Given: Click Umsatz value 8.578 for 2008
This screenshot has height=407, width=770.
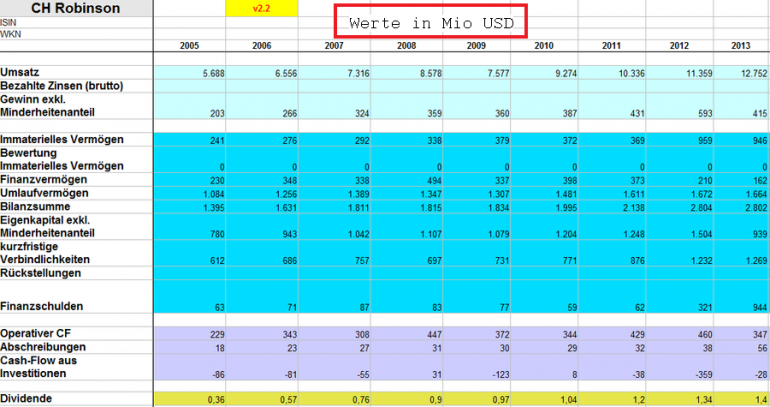Looking at the screenshot, I should click(431, 74).
